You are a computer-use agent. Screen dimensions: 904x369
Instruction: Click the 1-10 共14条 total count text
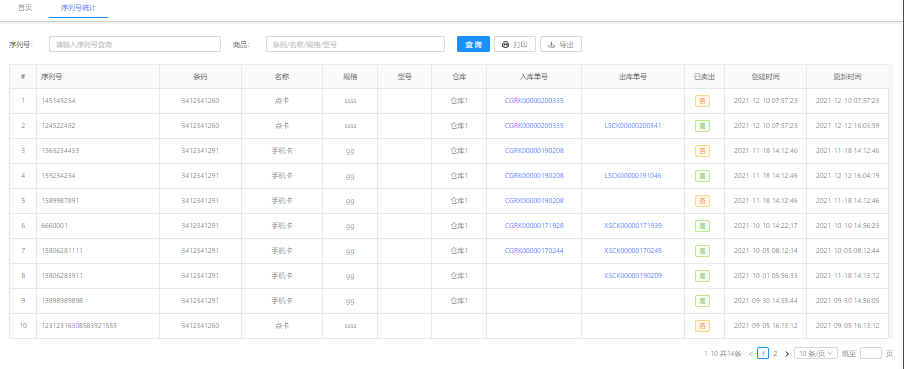coord(722,353)
